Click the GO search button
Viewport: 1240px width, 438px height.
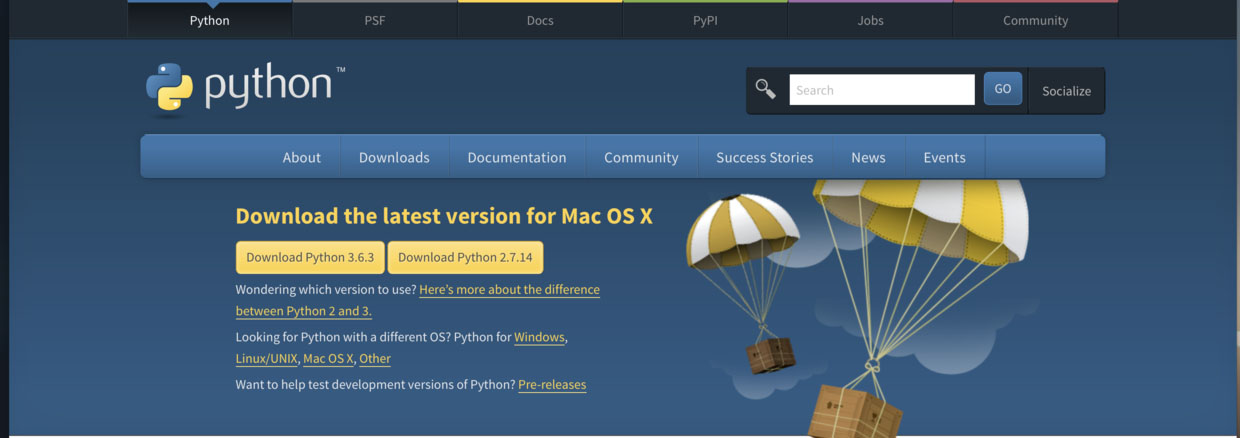[x=1003, y=89]
